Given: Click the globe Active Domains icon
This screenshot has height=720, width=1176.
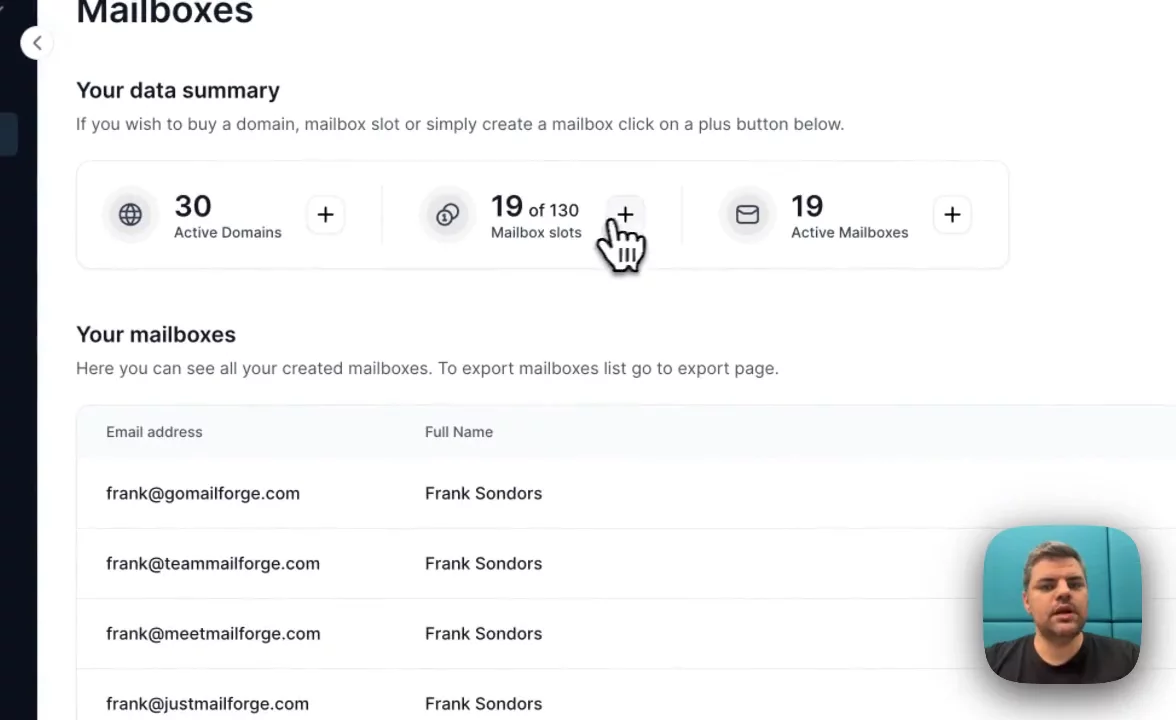Looking at the screenshot, I should click(130, 215).
